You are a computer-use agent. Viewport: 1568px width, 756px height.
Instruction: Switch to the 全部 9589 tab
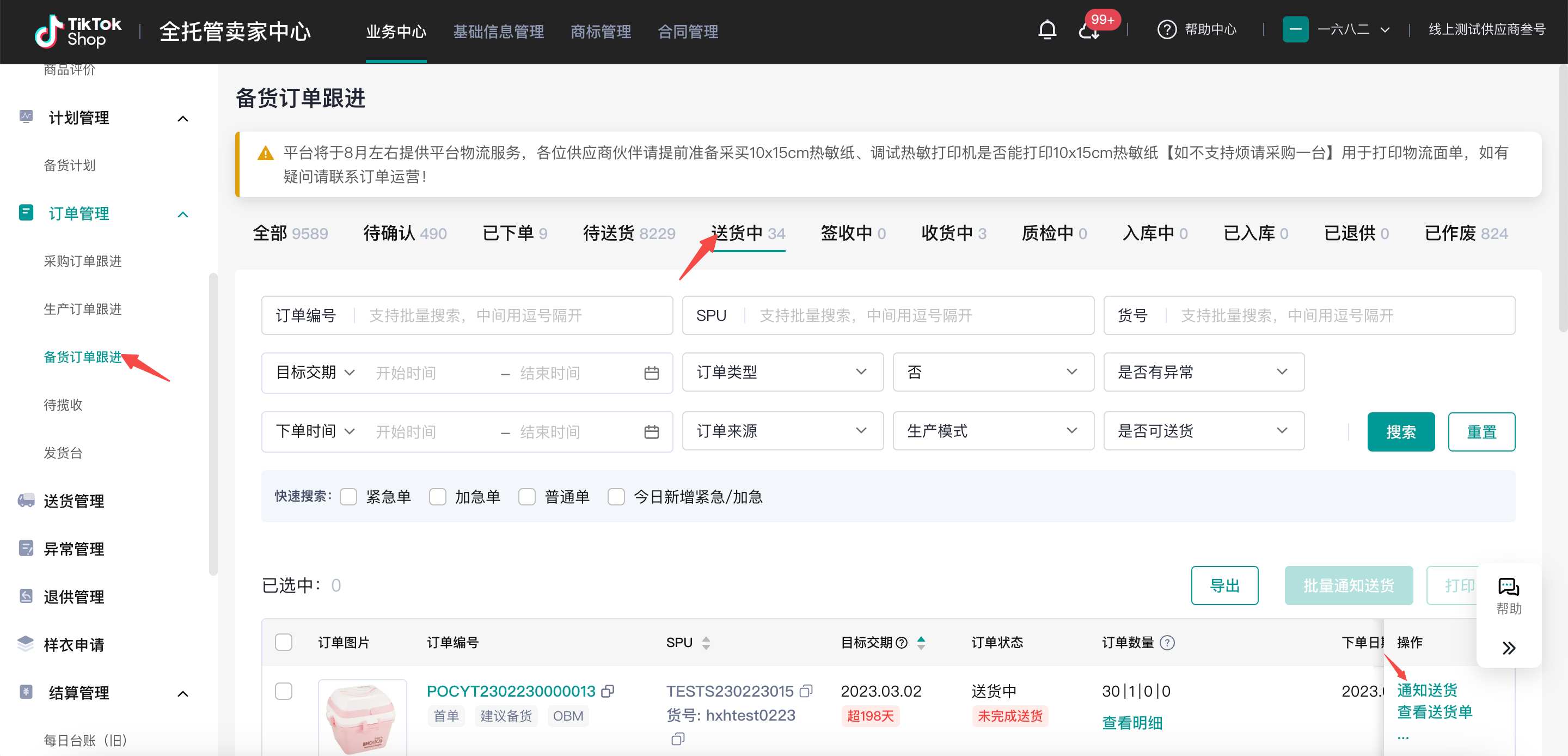(290, 233)
